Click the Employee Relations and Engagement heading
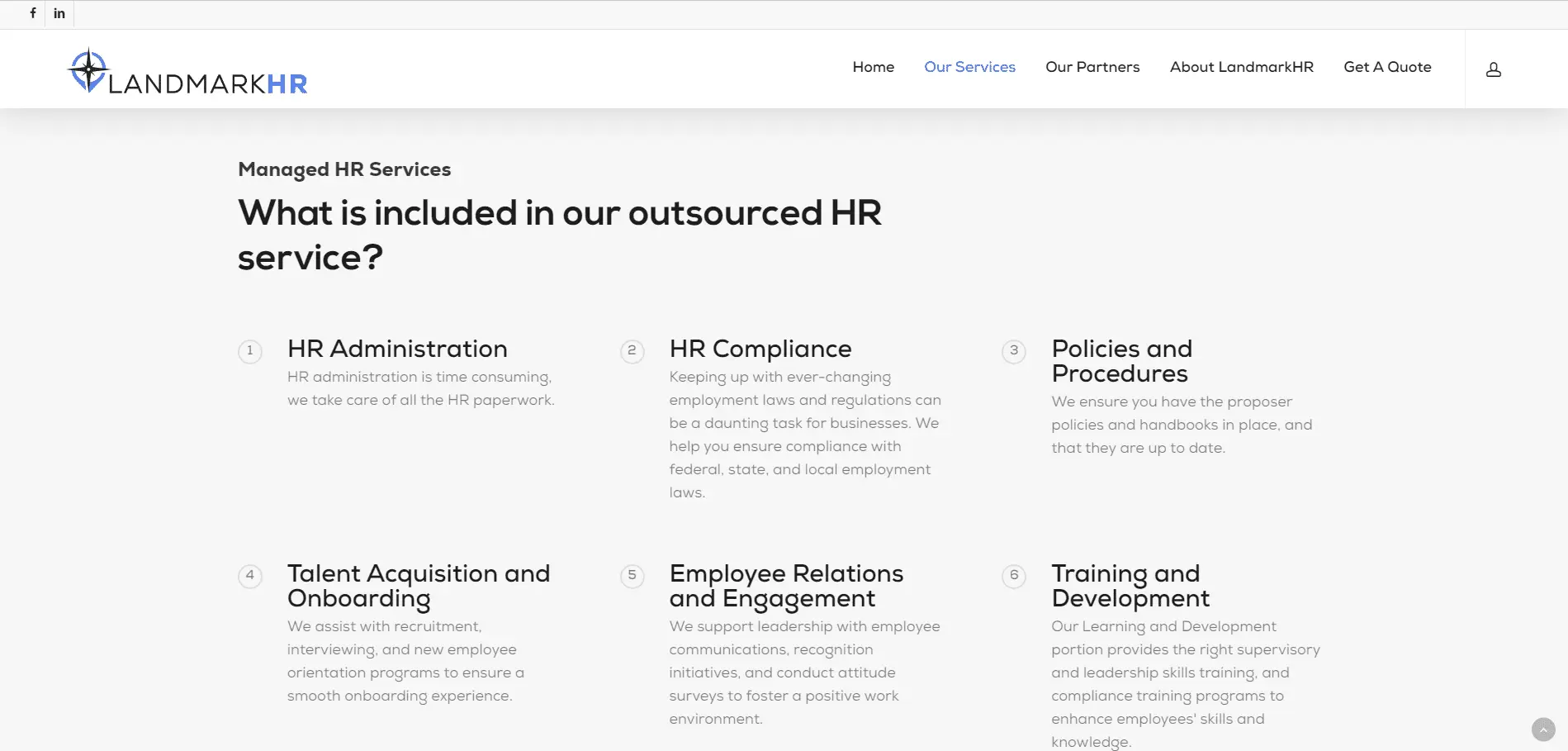 [785, 586]
